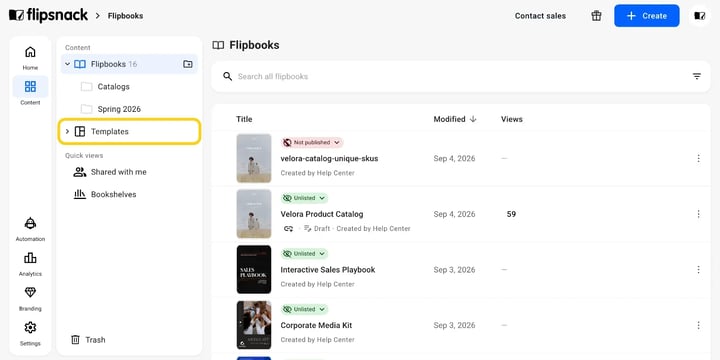The height and width of the screenshot is (360, 720).
Task: Open Corporate Media Kit title
Action: [316, 325]
